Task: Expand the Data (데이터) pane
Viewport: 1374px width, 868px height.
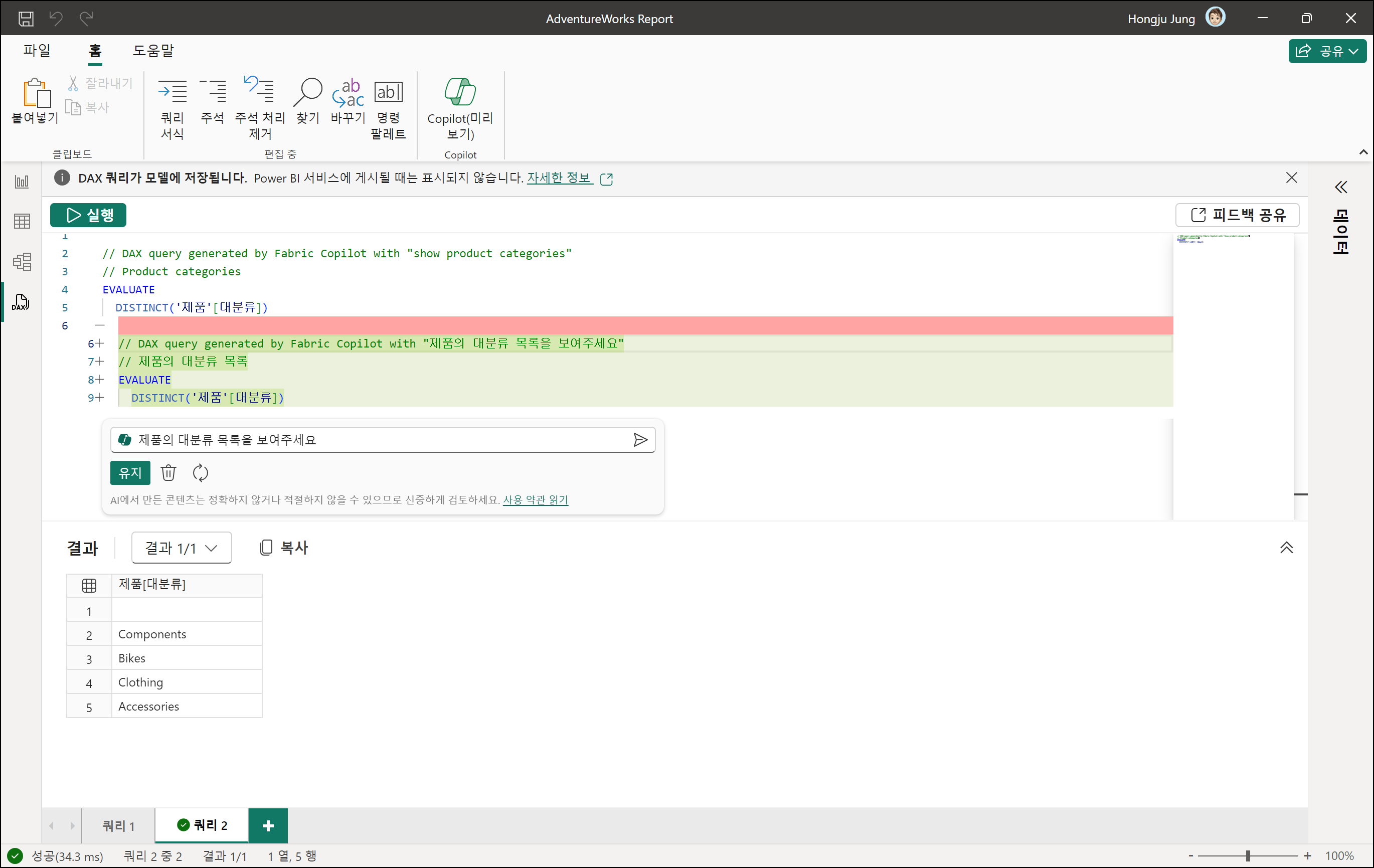Action: click(1341, 187)
